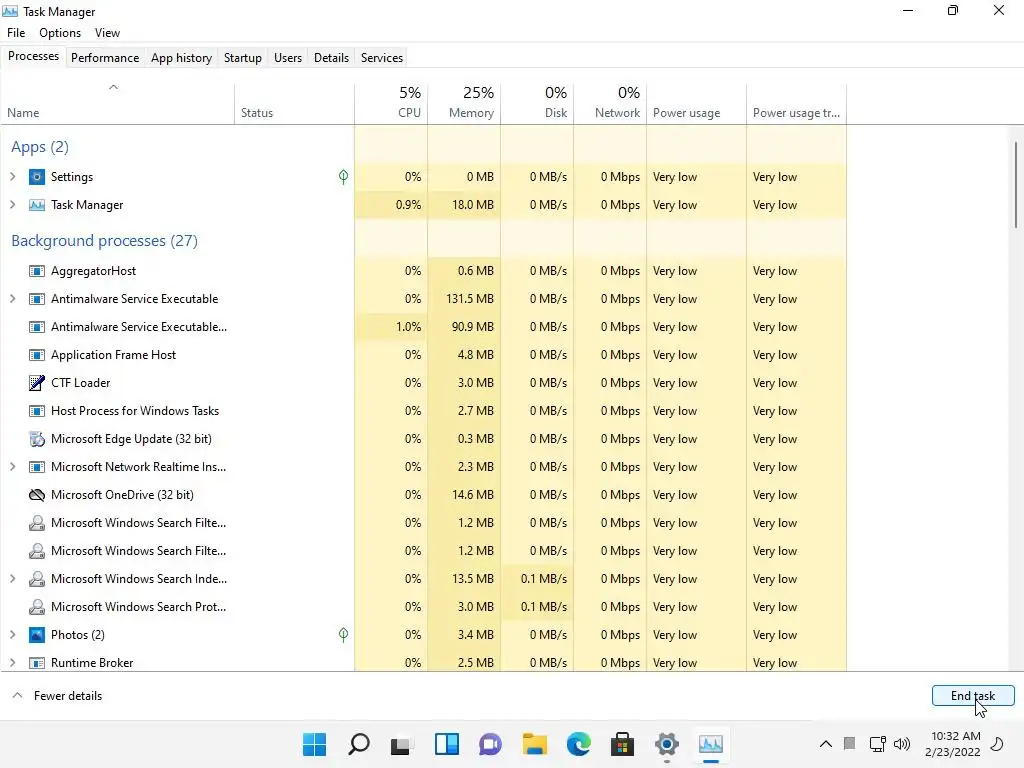Click the Task Manager taskbar icon
The height and width of the screenshot is (768, 1024).
click(x=711, y=744)
